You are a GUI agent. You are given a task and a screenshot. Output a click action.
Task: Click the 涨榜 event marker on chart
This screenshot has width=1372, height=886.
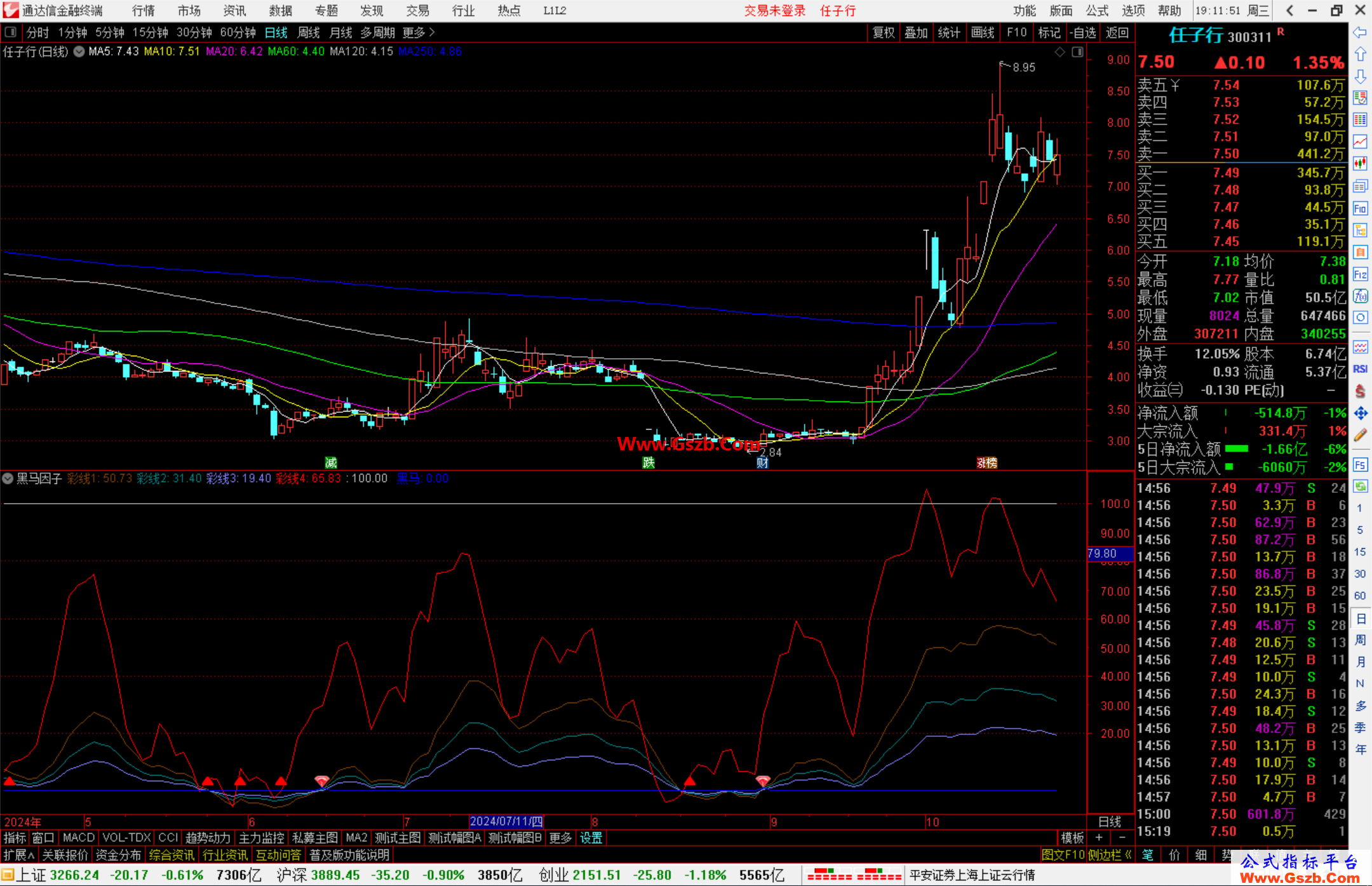point(986,463)
